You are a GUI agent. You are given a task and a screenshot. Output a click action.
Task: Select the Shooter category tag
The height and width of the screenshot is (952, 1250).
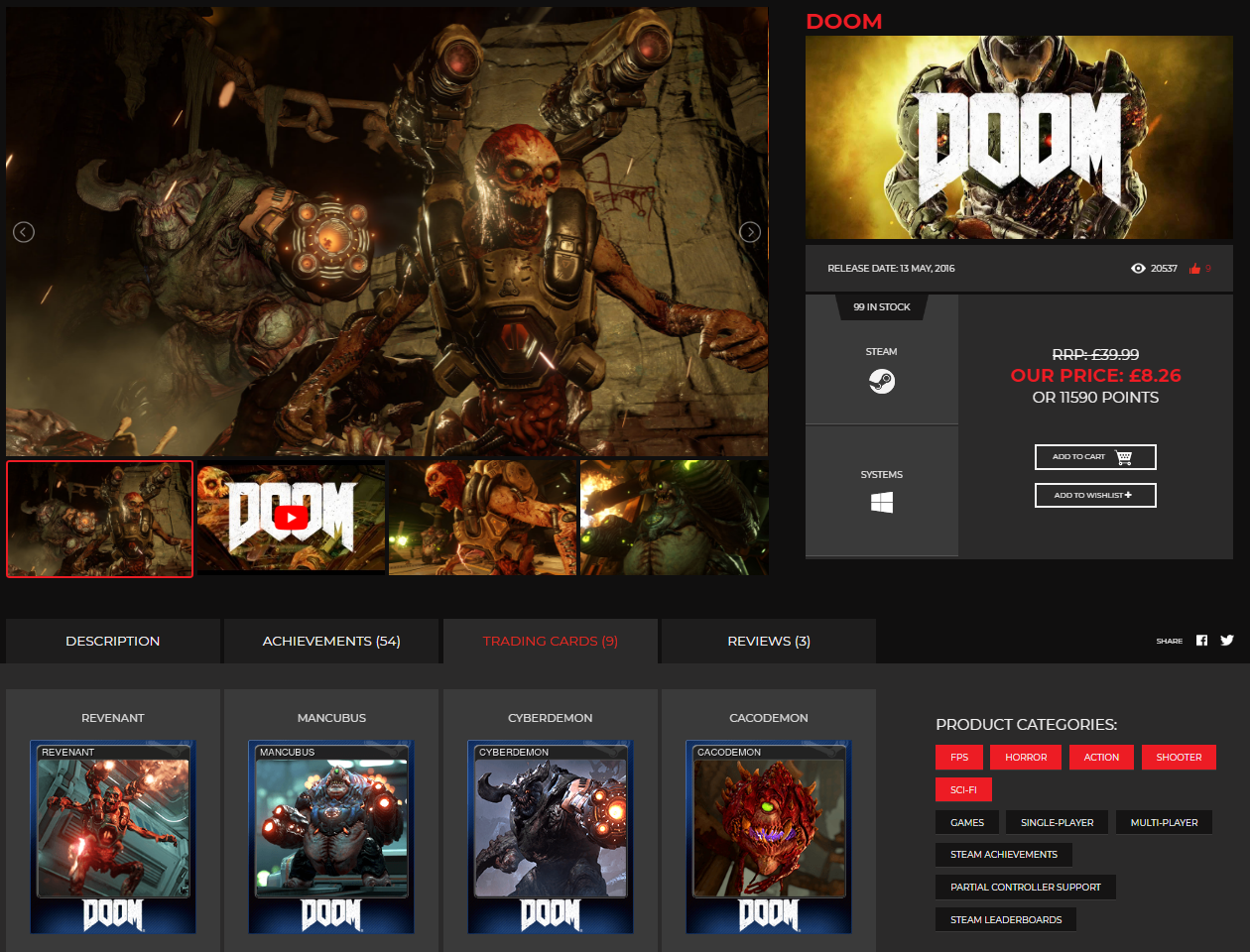(1179, 757)
